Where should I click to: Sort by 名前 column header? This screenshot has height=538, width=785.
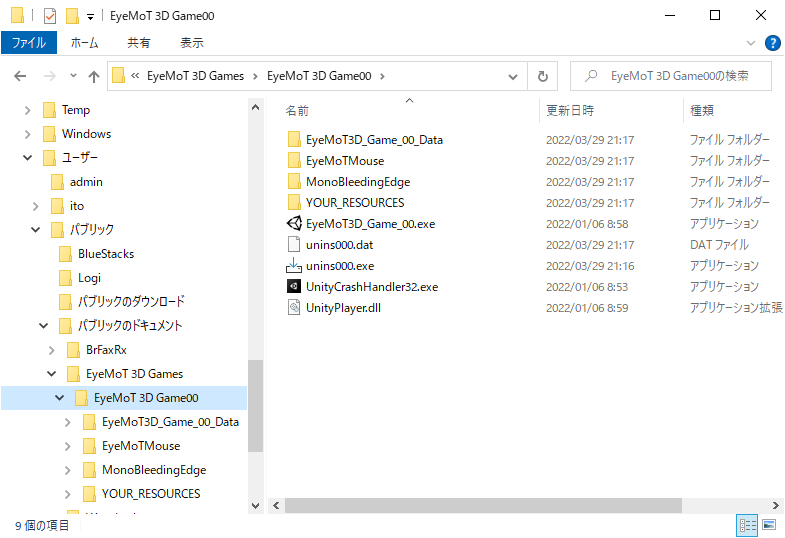point(297,111)
